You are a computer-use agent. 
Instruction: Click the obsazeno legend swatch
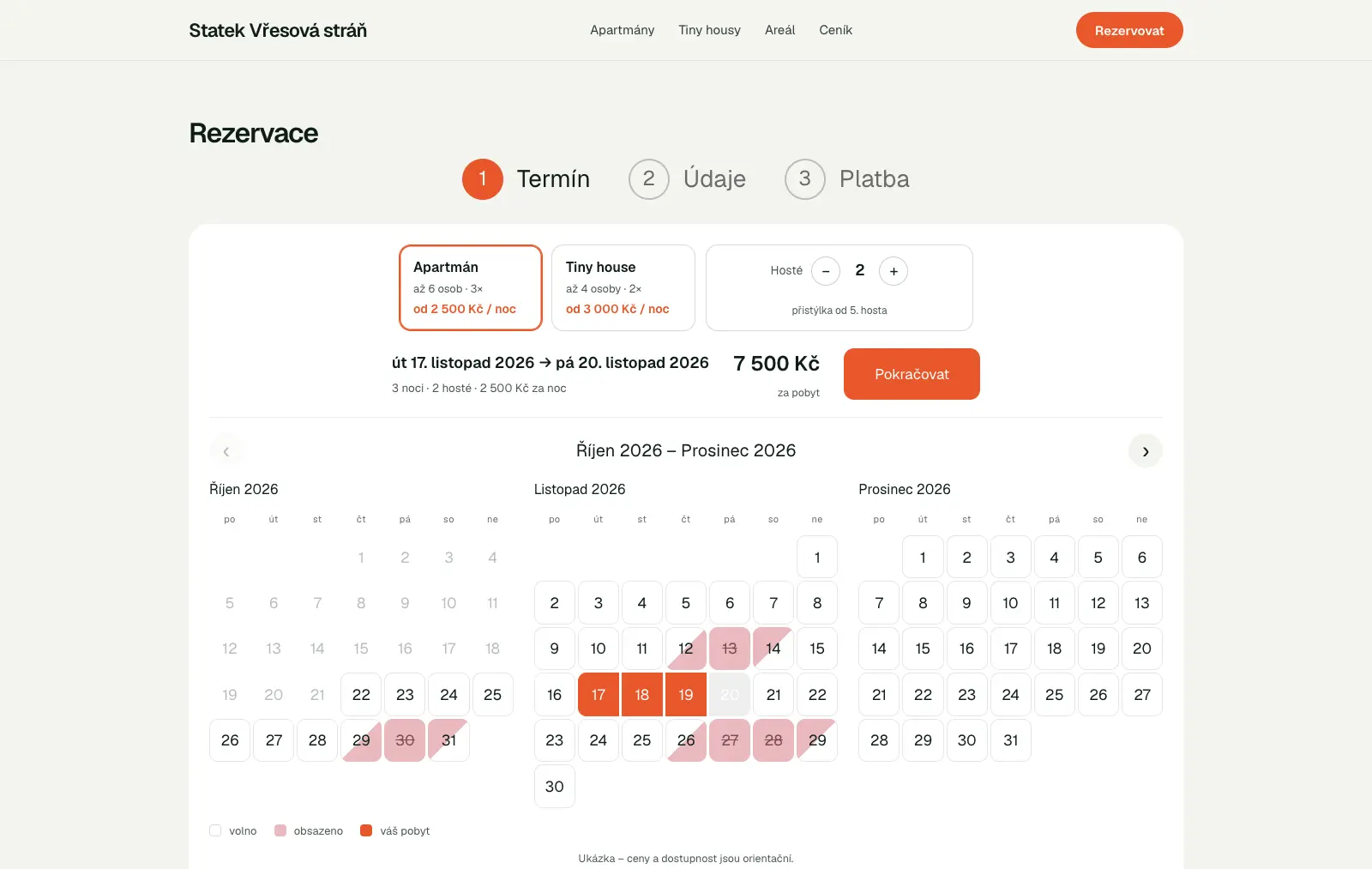point(280,830)
